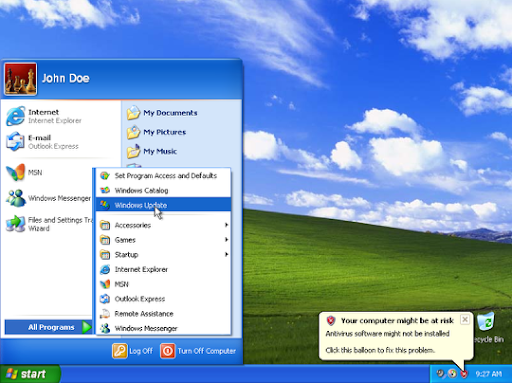Open My Documents folder
The image size is (512, 383).
(162, 113)
